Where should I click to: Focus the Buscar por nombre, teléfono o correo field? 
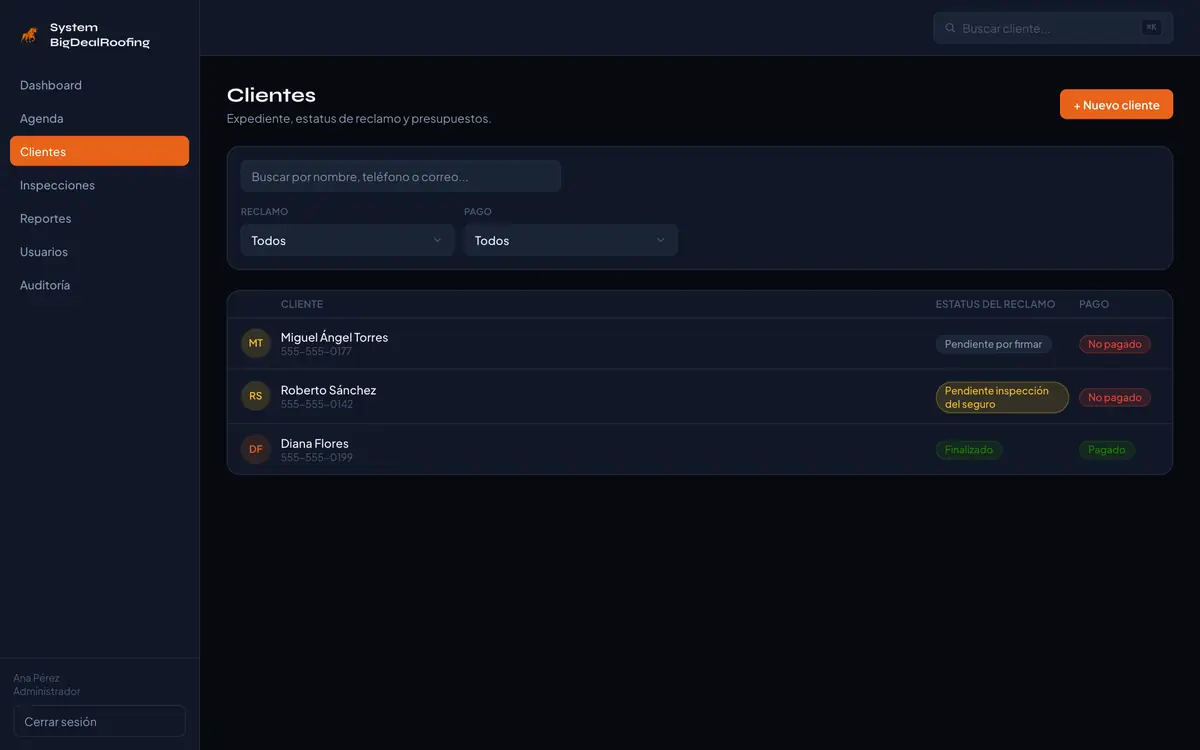point(401,176)
